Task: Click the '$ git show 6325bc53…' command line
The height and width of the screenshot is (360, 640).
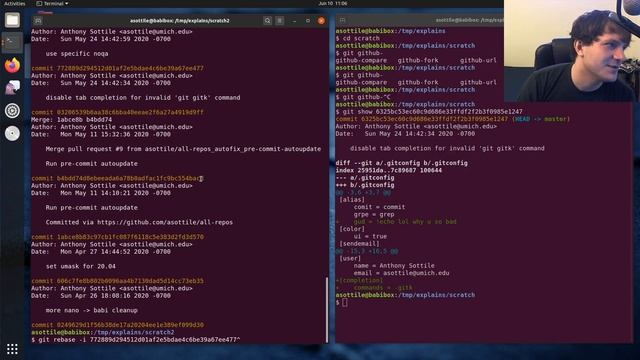Action: 429,112
